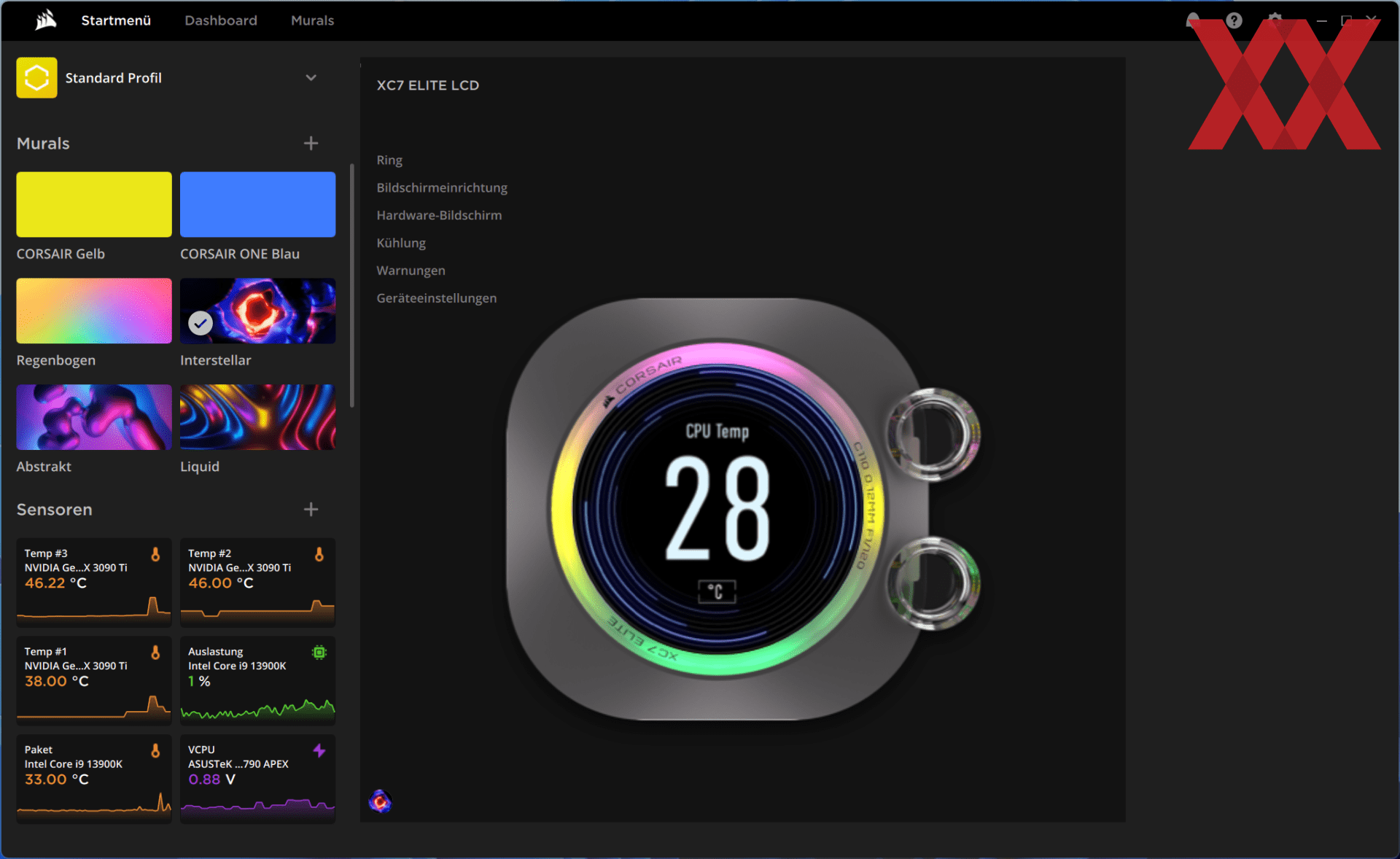Select the Abstrakt mural thumbnail
Screen dimensions: 1400x859
94,417
